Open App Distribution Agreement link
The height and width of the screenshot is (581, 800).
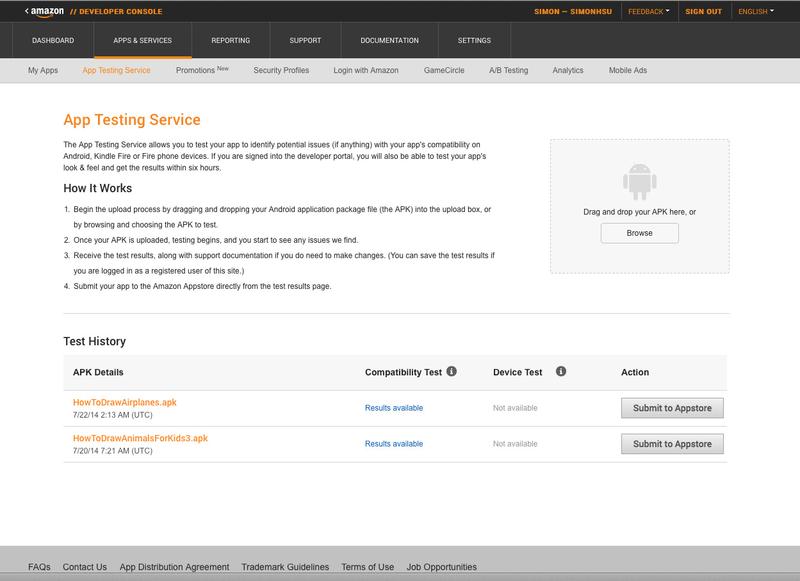[174, 567]
